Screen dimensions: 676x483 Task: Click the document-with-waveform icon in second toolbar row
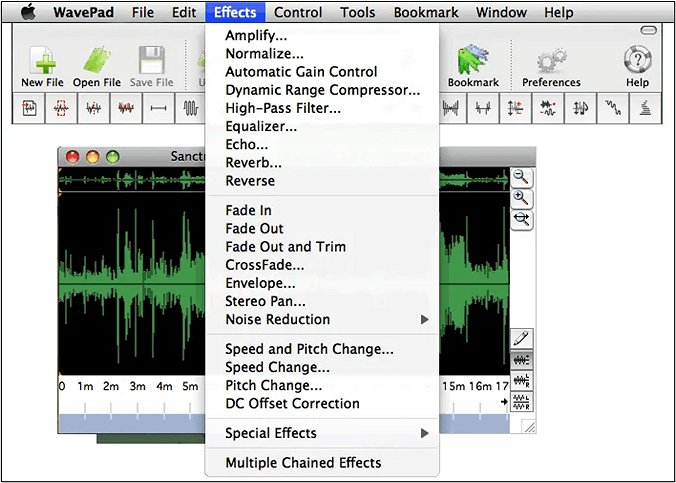point(29,108)
